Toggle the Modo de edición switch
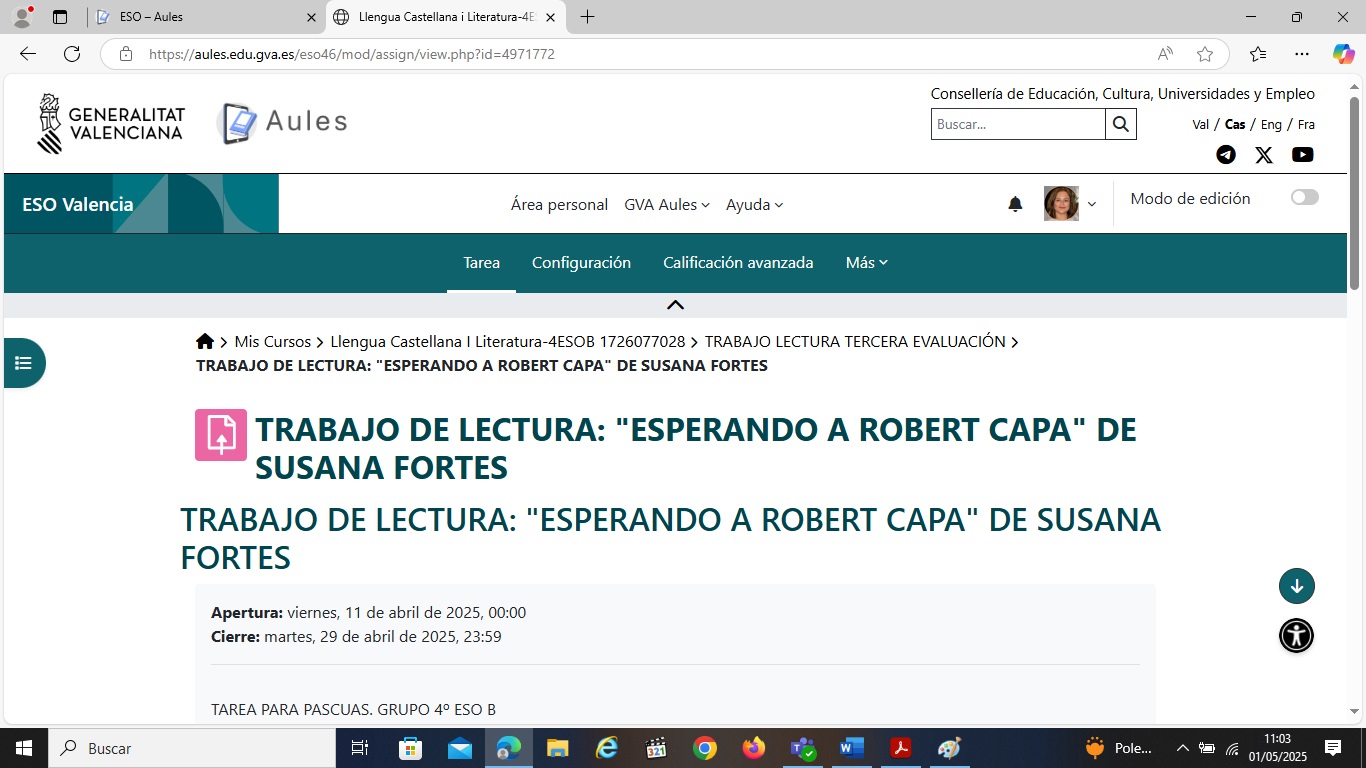Viewport: 1366px width, 768px height. pos(1304,198)
